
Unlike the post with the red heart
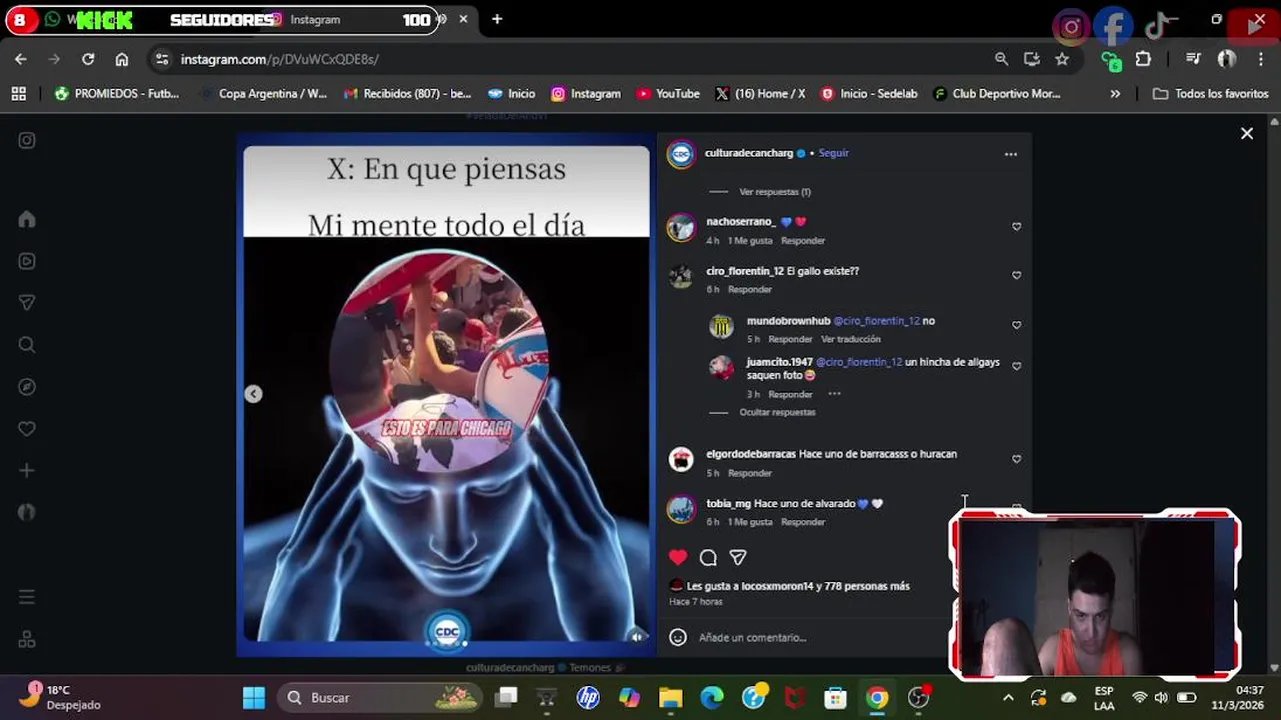(678, 557)
